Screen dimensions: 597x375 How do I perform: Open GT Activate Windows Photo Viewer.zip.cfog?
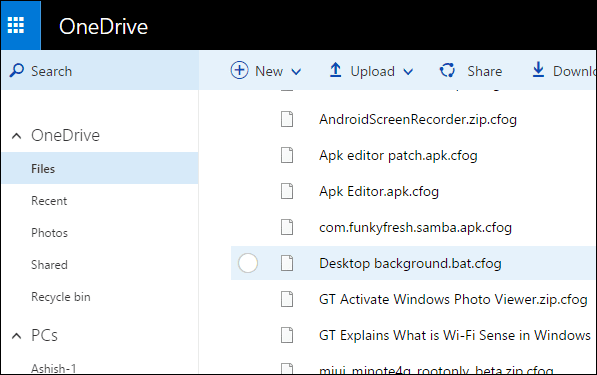(x=453, y=299)
